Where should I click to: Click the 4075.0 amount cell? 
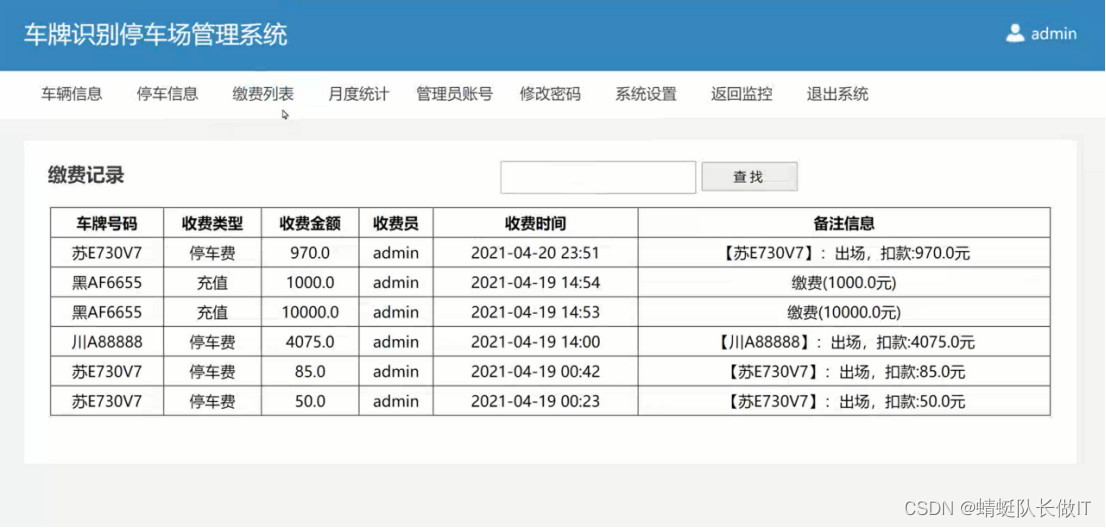coord(310,342)
